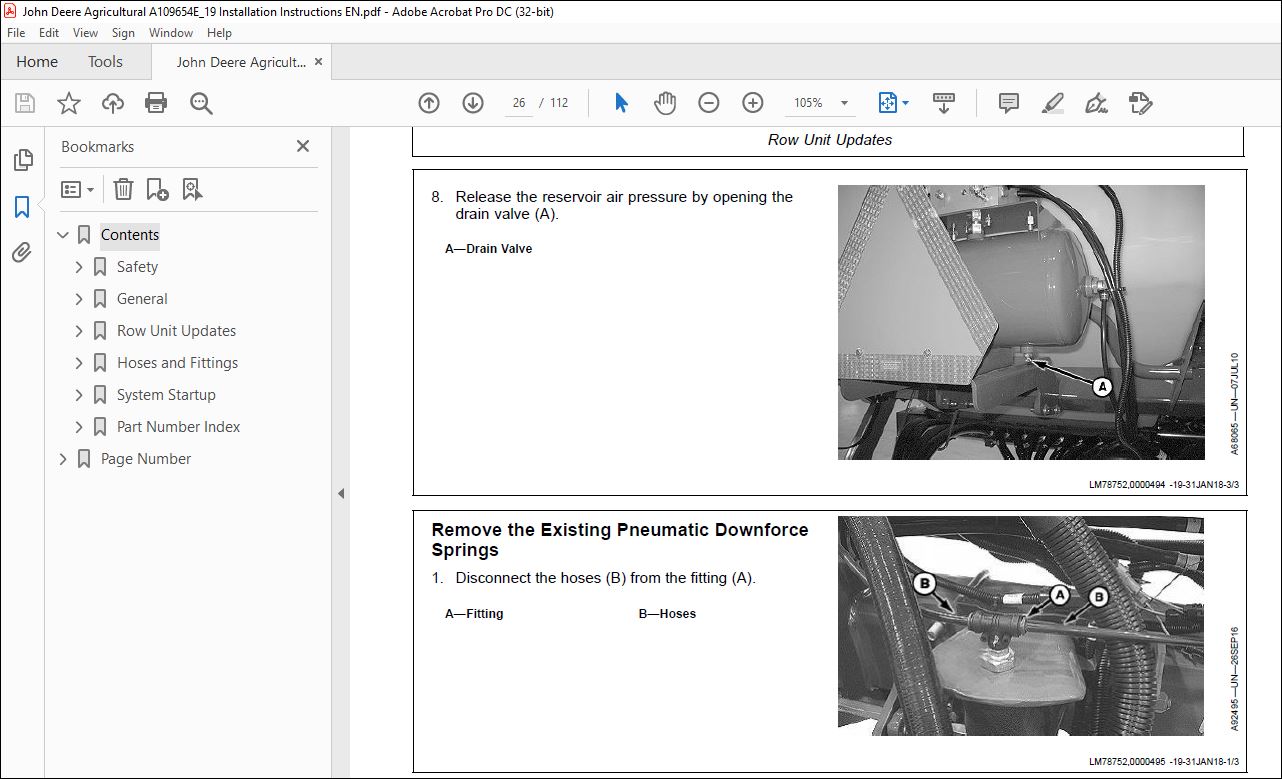Switch to the Tools tab
1282x779 pixels.
[105, 62]
